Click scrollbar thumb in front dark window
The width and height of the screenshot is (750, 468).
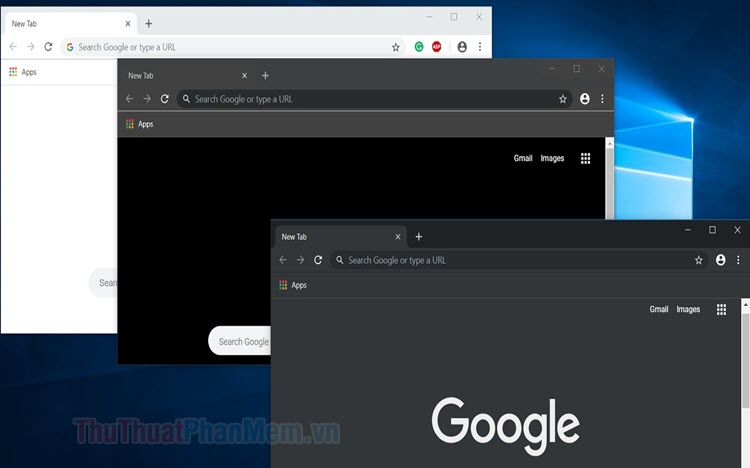pos(745,359)
